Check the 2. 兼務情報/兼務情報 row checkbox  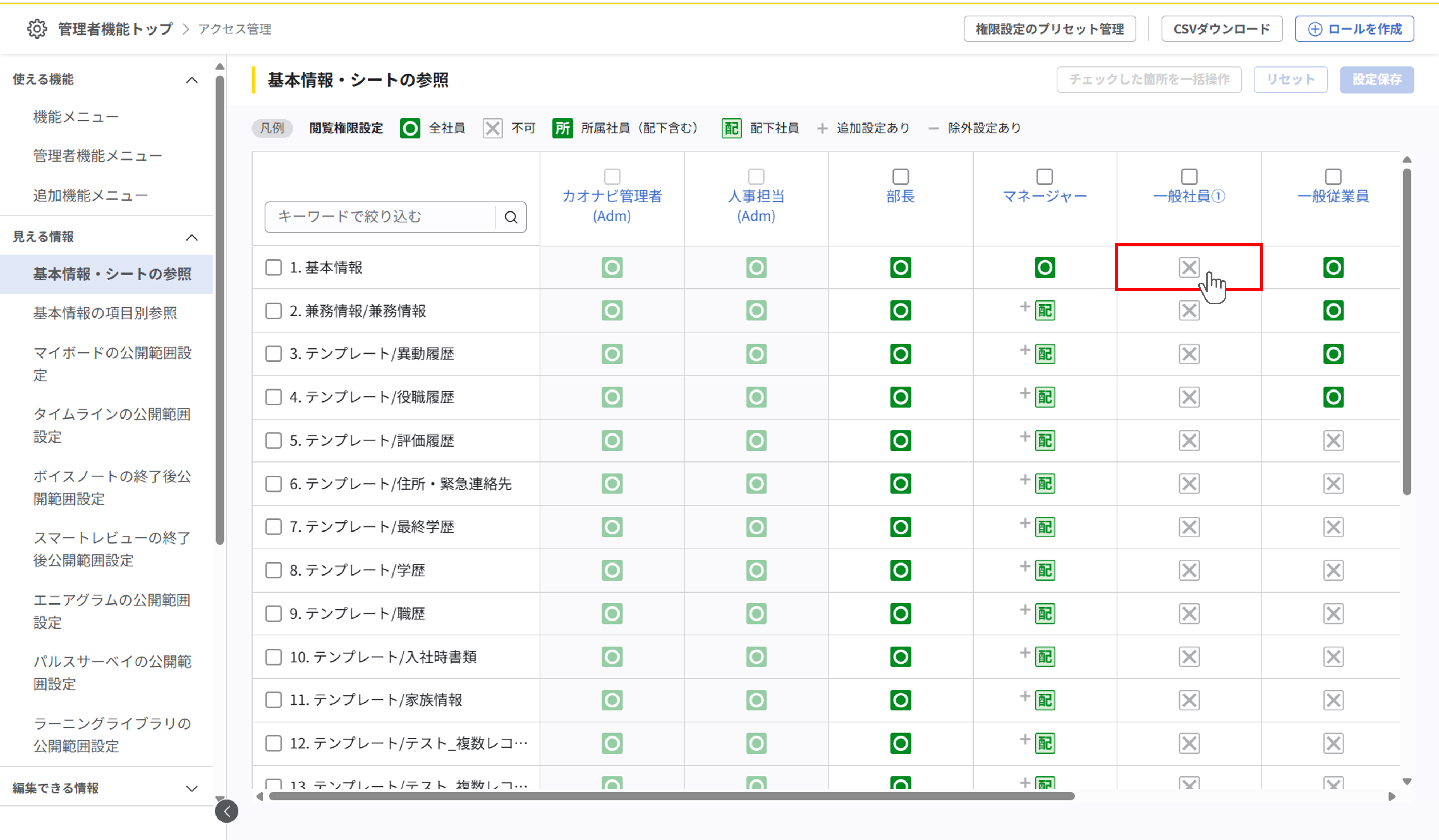tap(274, 311)
